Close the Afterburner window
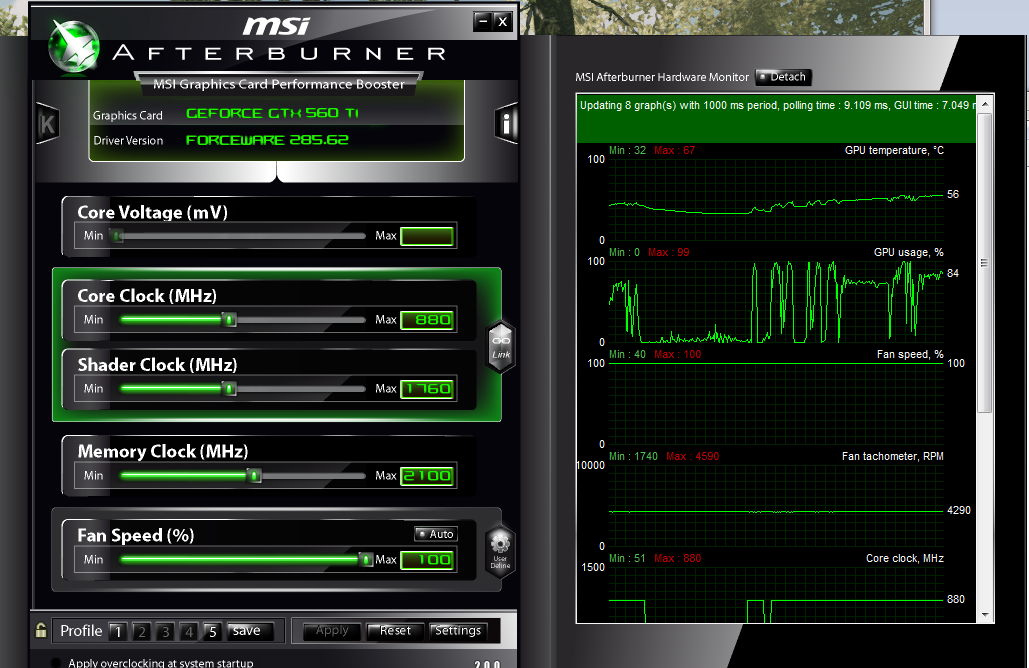 (503, 22)
